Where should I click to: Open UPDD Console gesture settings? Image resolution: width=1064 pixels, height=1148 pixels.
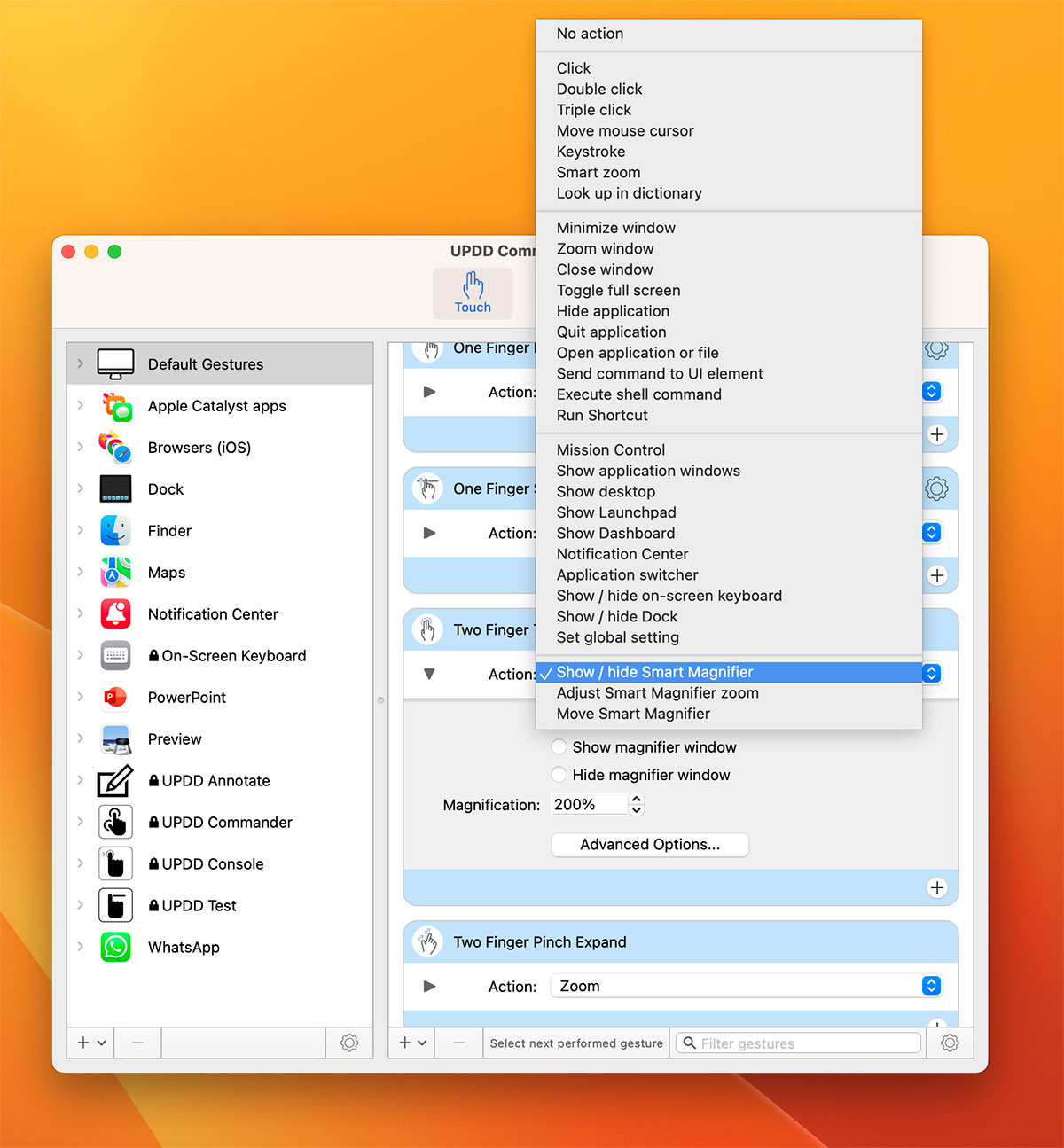pyautogui.click(x=213, y=863)
